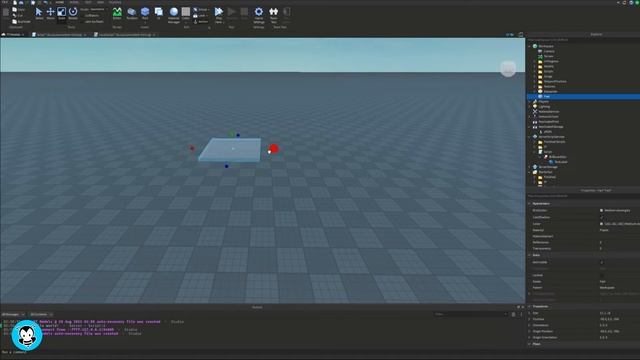Image resolution: width=640 pixels, height=360 pixels.
Task: Click the Paste clipboard button
Action: click(x=6, y=13)
